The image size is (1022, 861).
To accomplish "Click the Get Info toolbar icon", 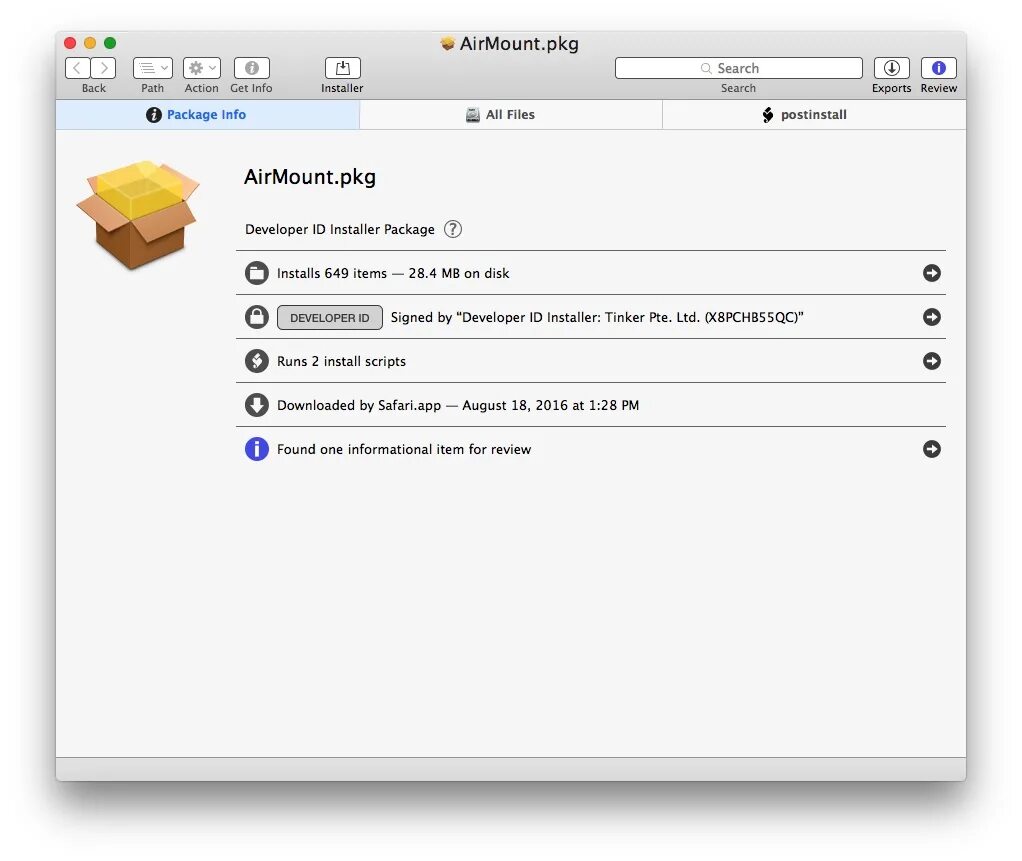I will (252, 68).
